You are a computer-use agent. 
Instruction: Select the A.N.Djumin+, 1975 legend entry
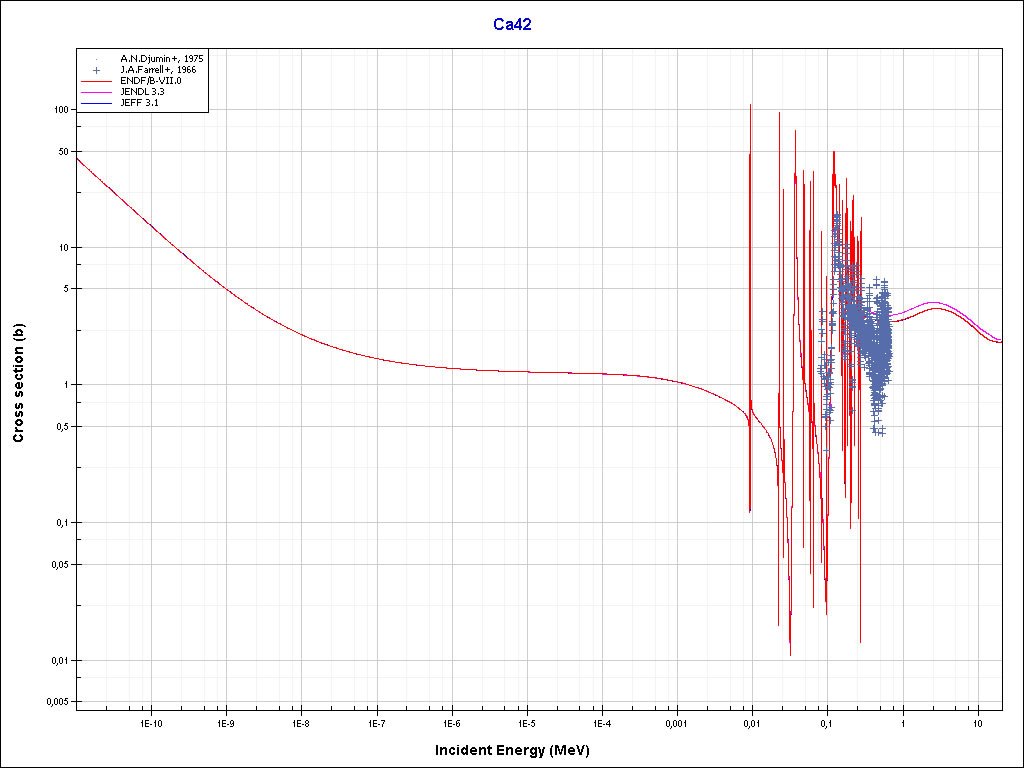click(160, 59)
